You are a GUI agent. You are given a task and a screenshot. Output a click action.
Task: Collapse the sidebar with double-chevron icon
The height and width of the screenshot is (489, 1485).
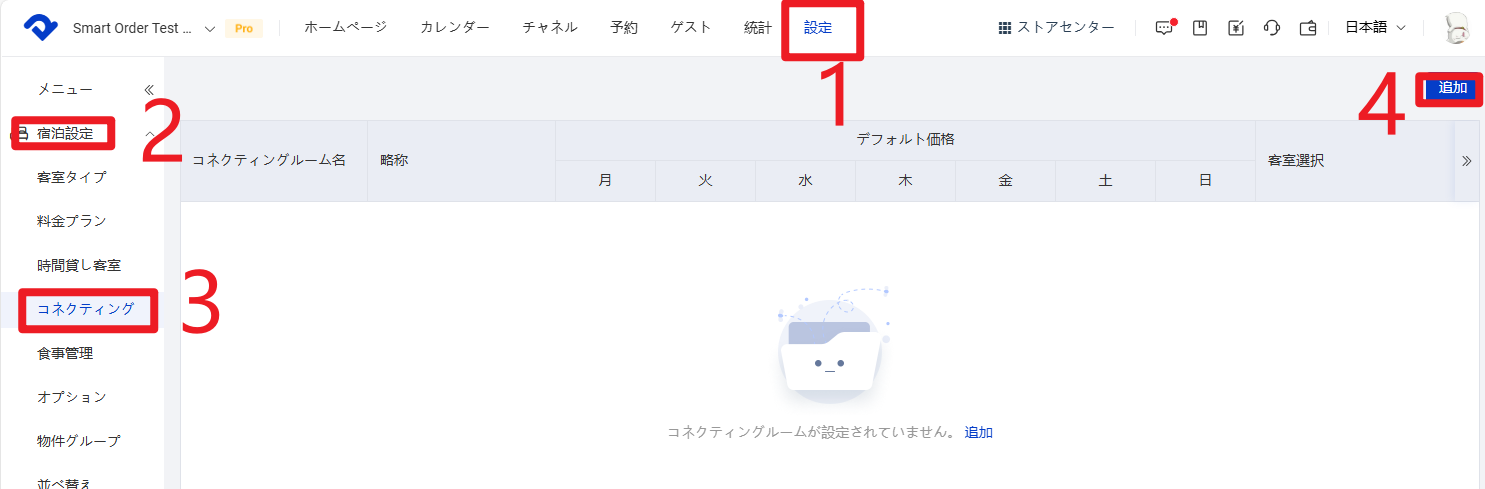(x=149, y=89)
